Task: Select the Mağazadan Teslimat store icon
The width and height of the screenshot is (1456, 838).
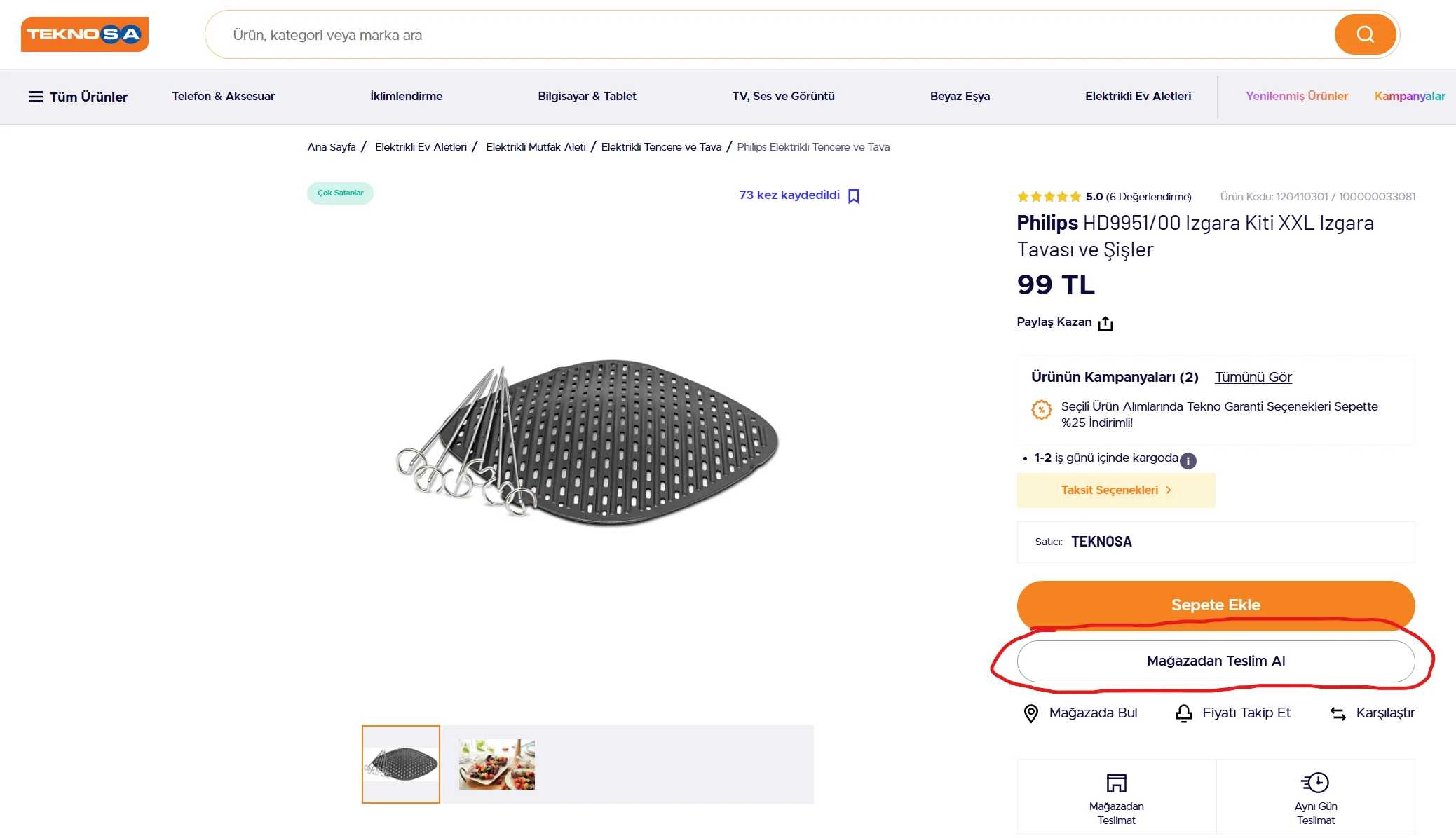Action: point(1117,783)
